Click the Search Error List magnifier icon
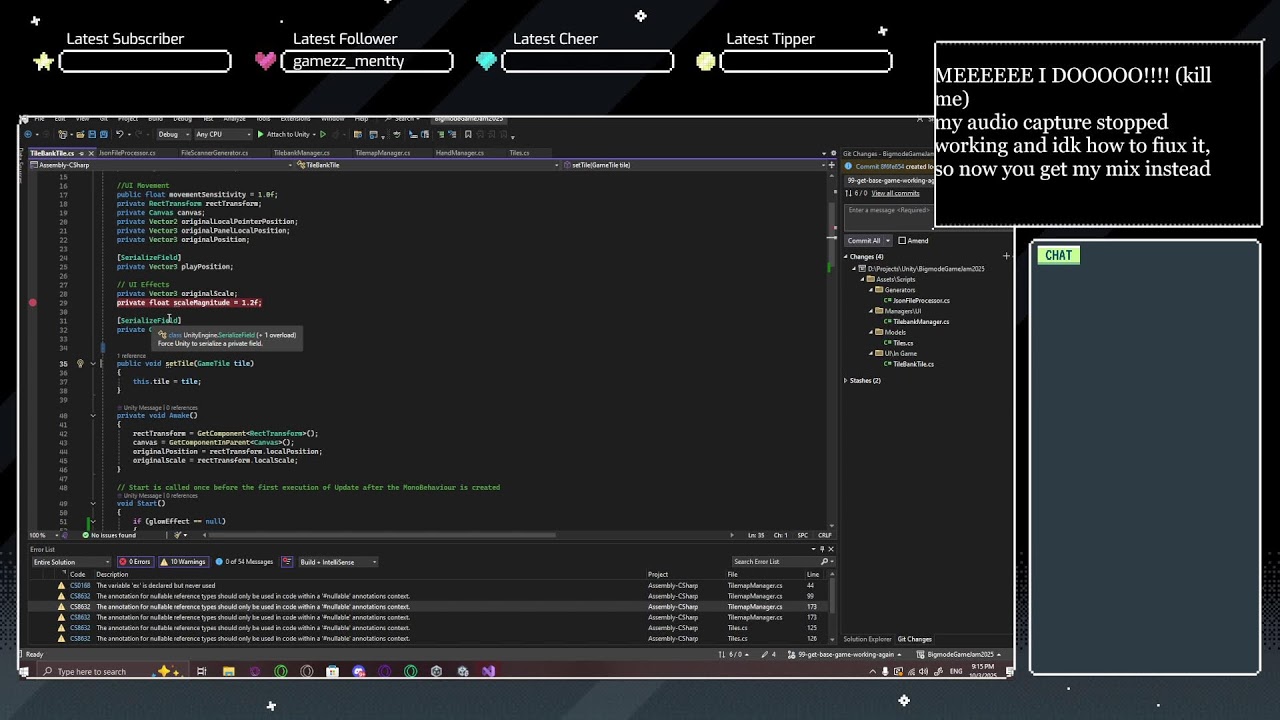This screenshot has height=720, width=1280. [x=824, y=561]
